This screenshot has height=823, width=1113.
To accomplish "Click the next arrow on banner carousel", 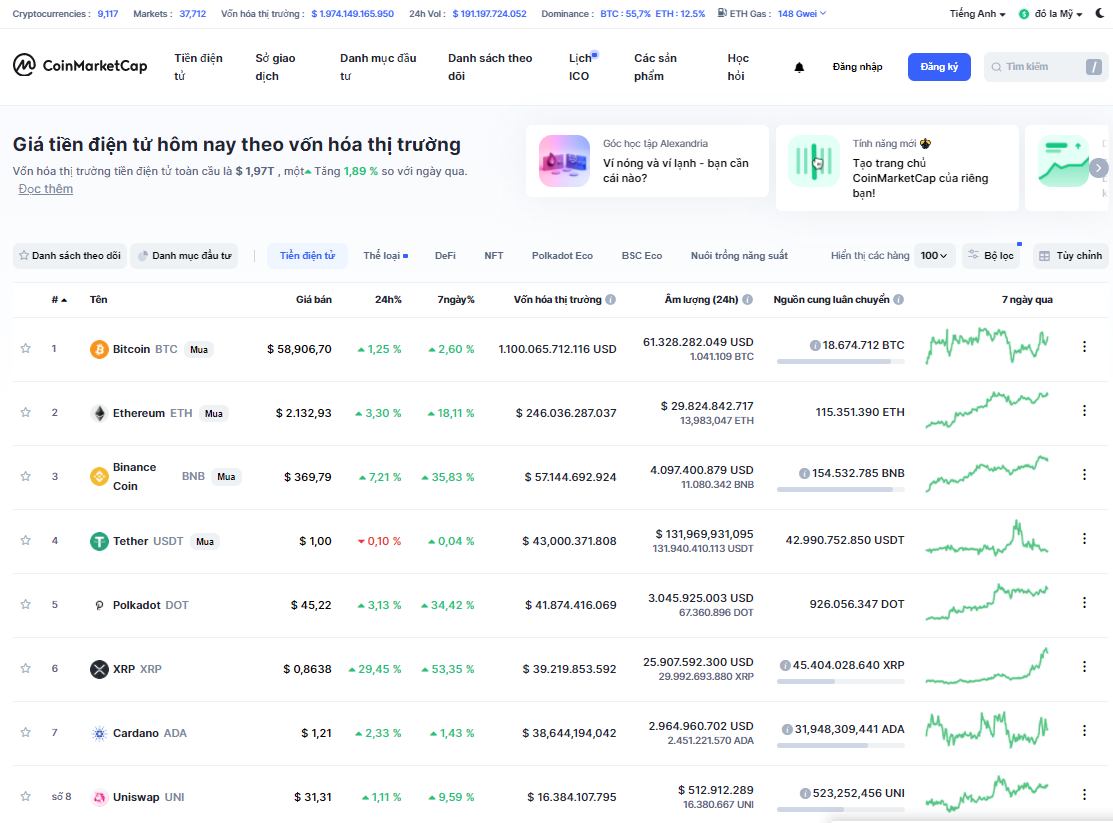I will coord(1098,168).
